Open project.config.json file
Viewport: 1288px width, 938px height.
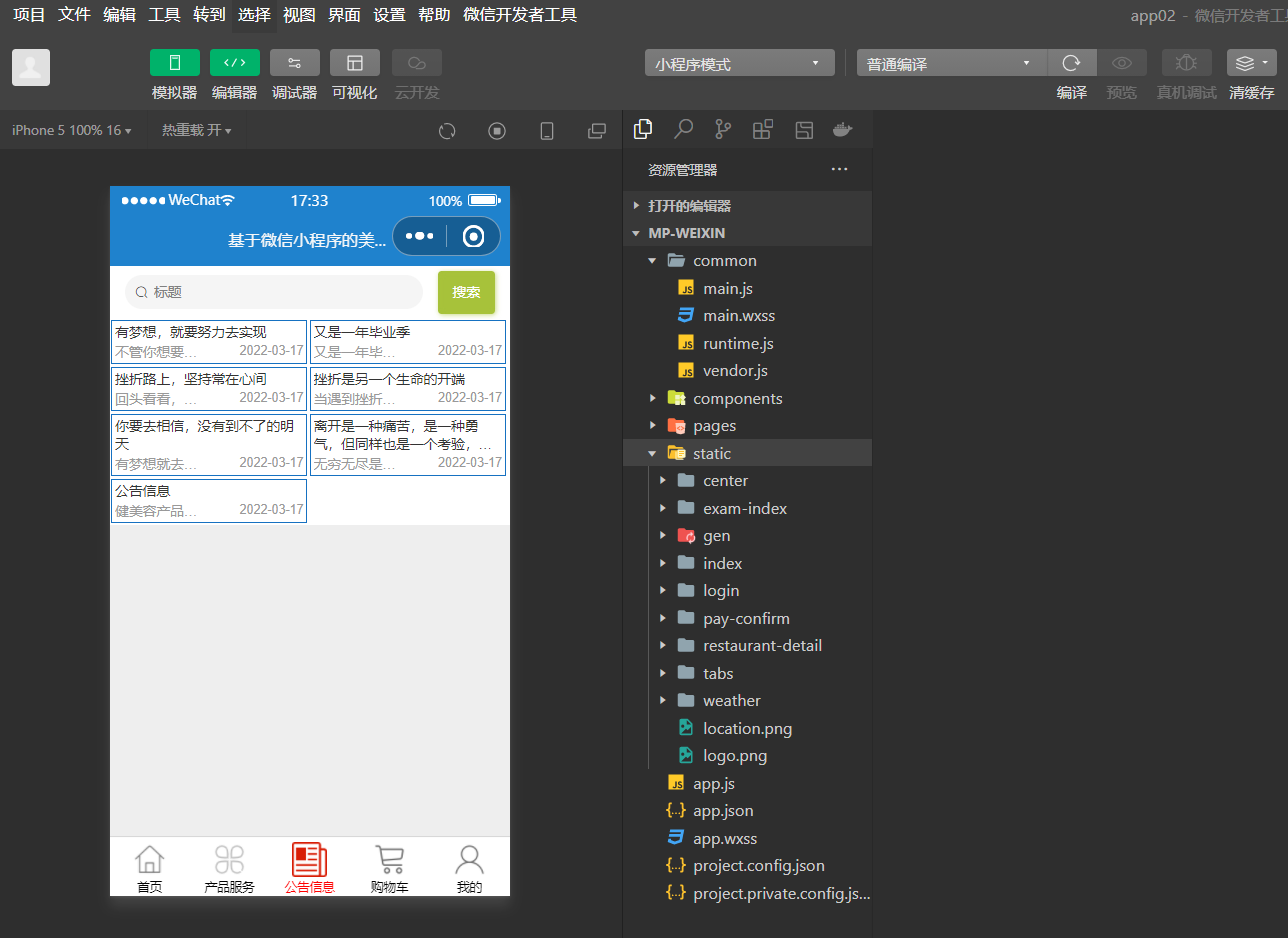747,866
